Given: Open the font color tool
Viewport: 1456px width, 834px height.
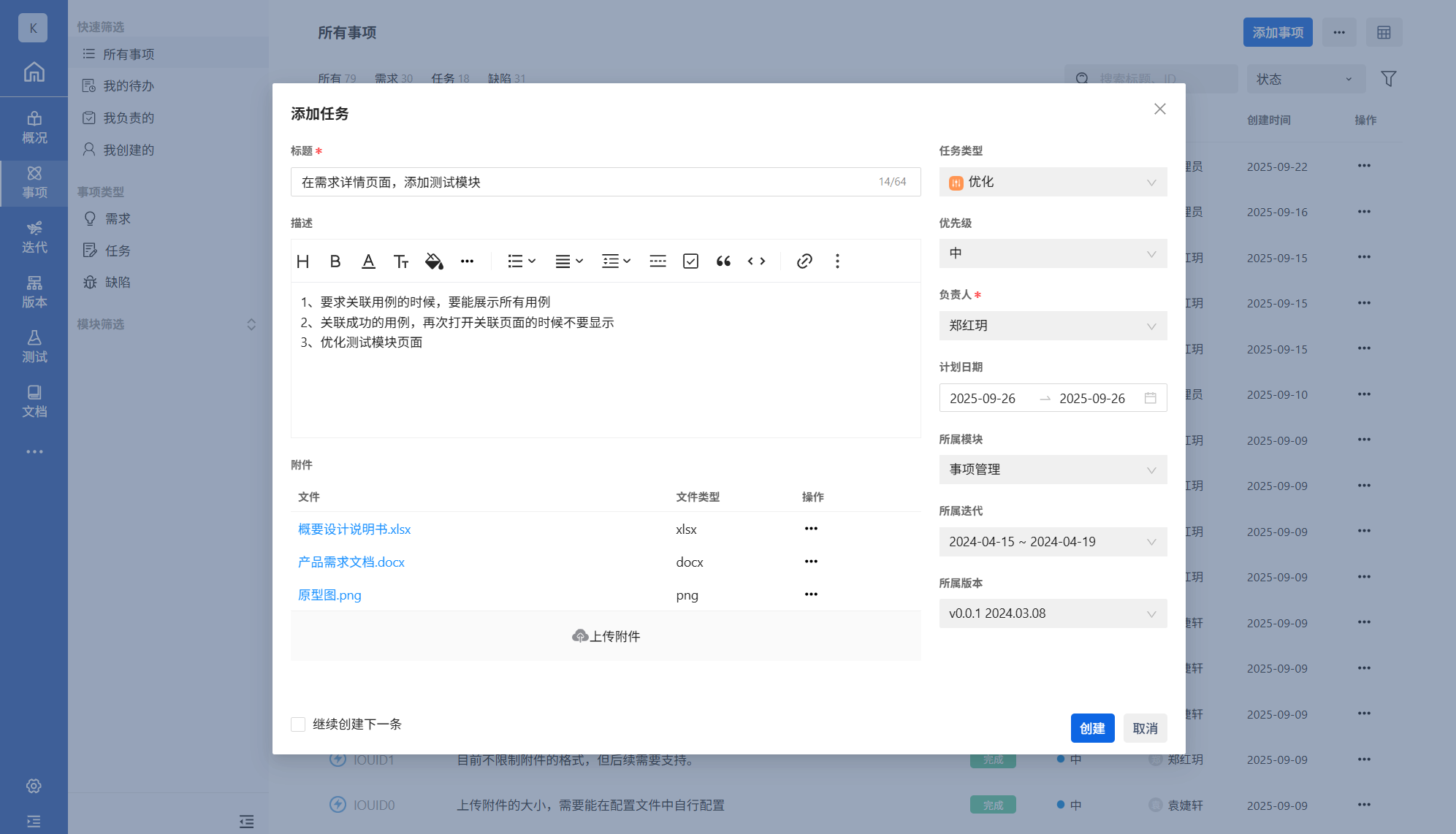Looking at the screenshot, I should coord(368,261).
